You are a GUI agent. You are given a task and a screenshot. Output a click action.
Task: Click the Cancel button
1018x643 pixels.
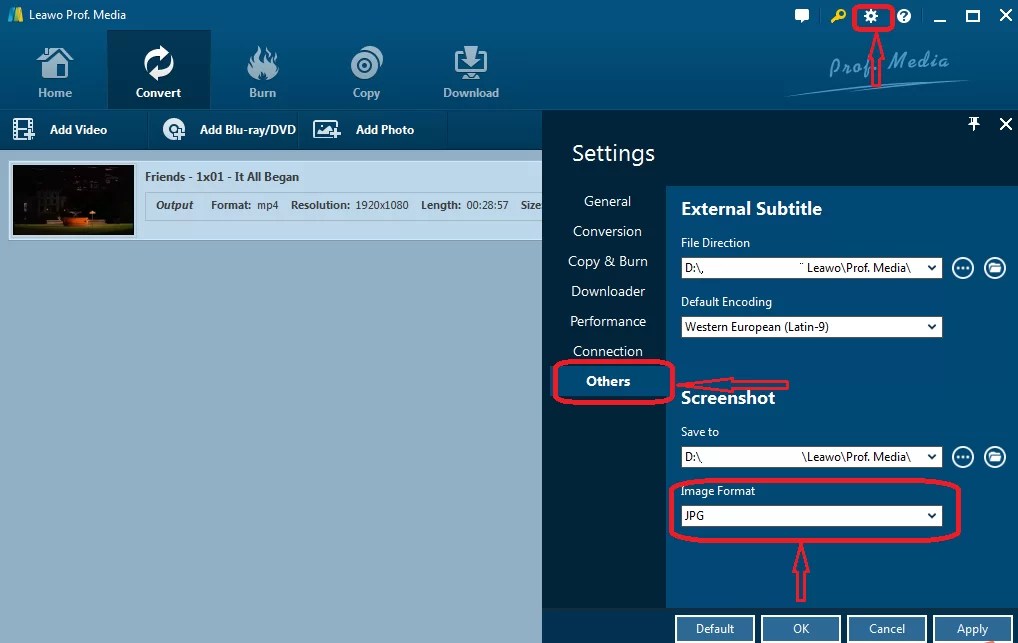tap(887, 629)
